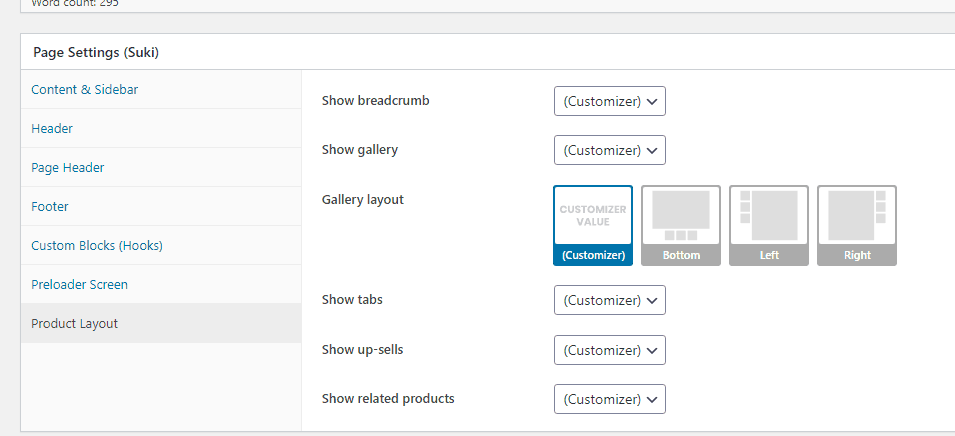Image resolution: width=955 pixels, height=436 pixels.
Task: Select the Bottom gallery layout thumbnail
Action: pos(681,225)
